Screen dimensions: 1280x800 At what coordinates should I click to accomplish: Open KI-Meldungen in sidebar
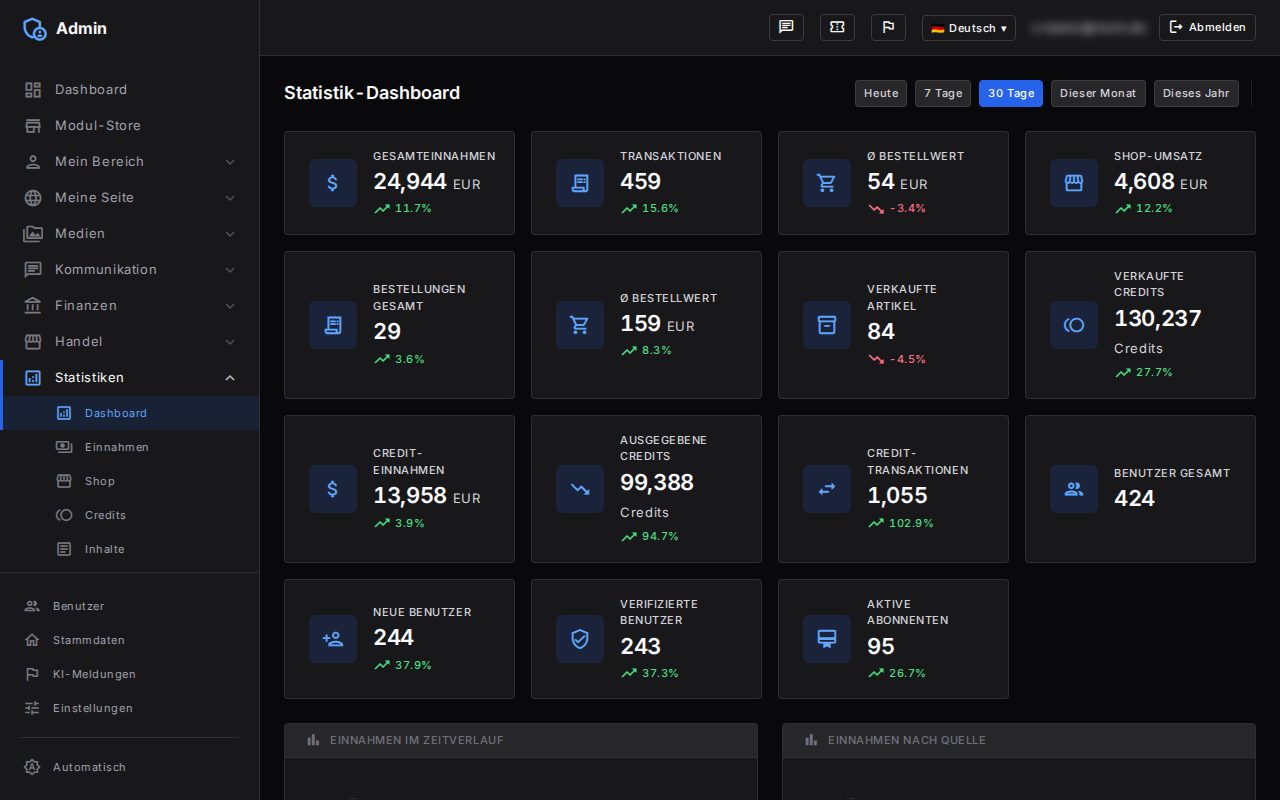(x=130, y=674)
